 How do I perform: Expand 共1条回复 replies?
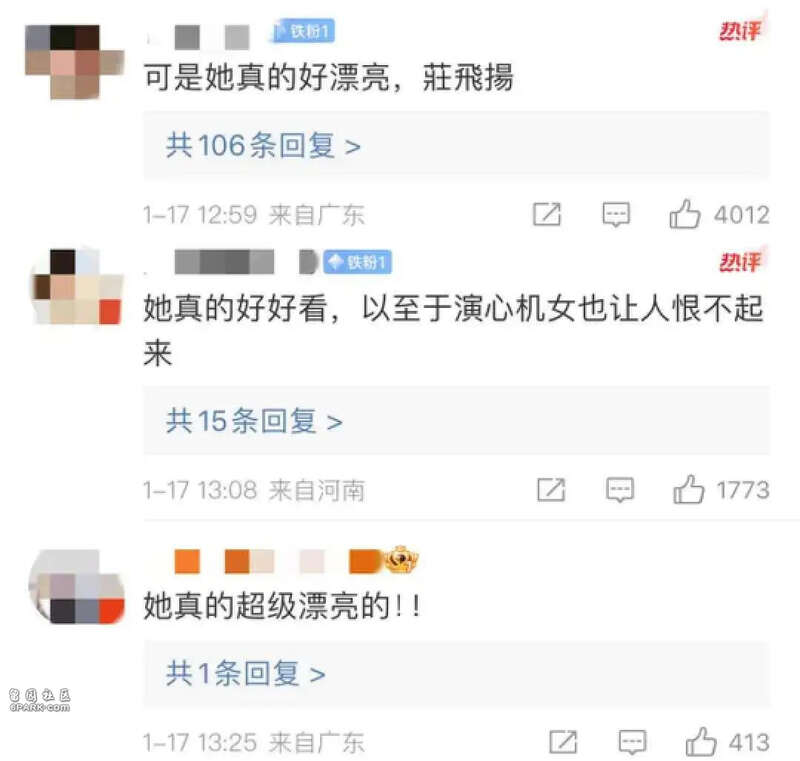[x=245, y=673]
